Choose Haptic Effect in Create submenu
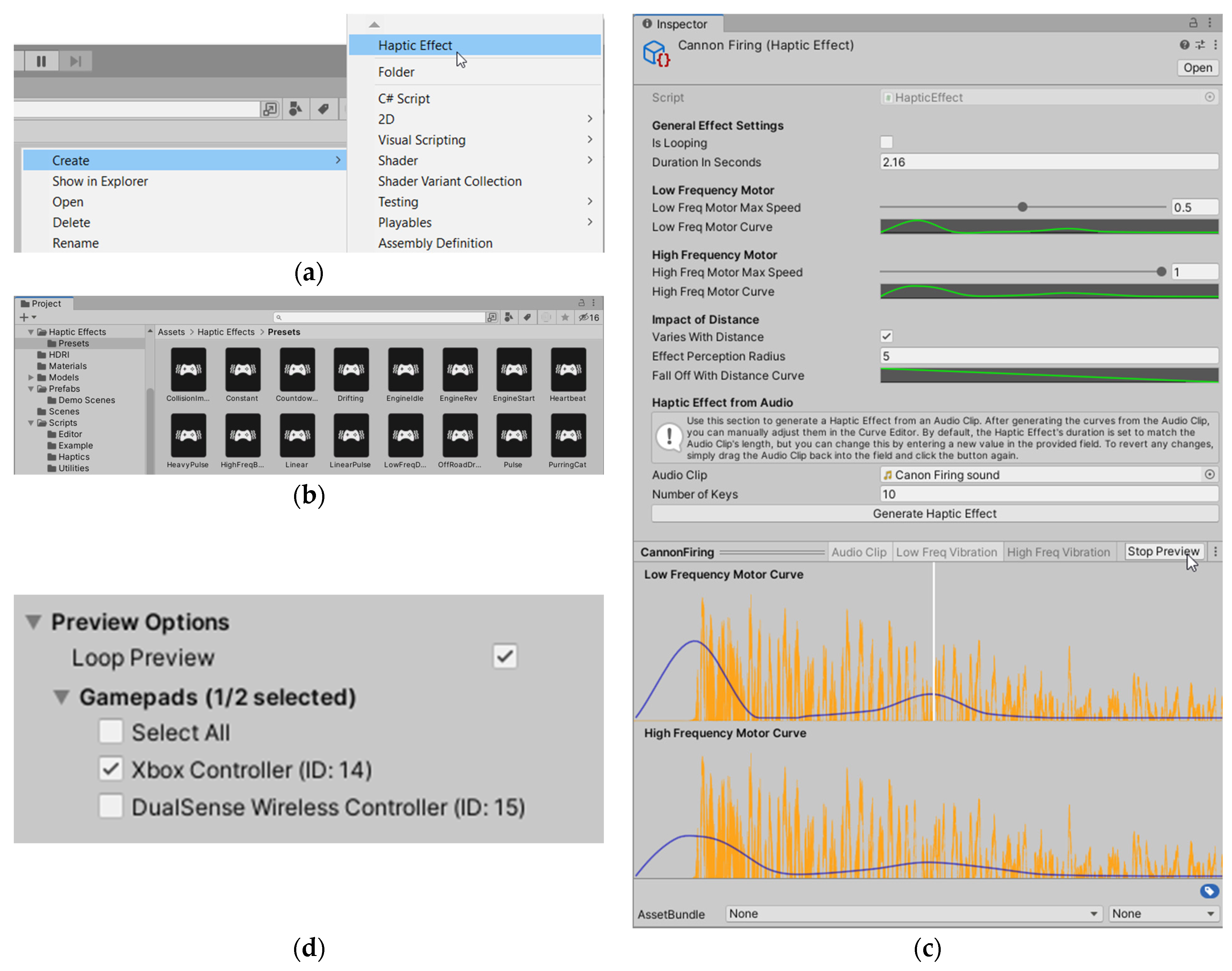The image size is (1232, 971). tap(415, 45)
